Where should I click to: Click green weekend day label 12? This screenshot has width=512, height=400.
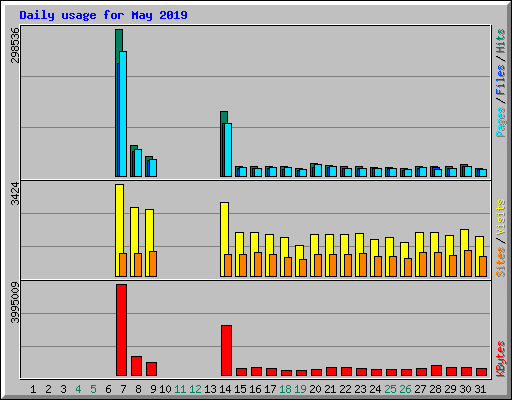[x=195, y=389]
